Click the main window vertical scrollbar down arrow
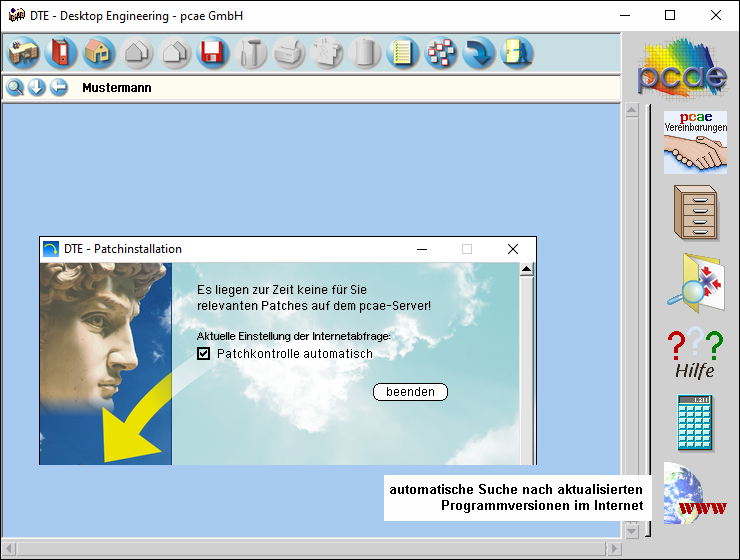This screenshot has width=740, height=560. click(631, 532)
